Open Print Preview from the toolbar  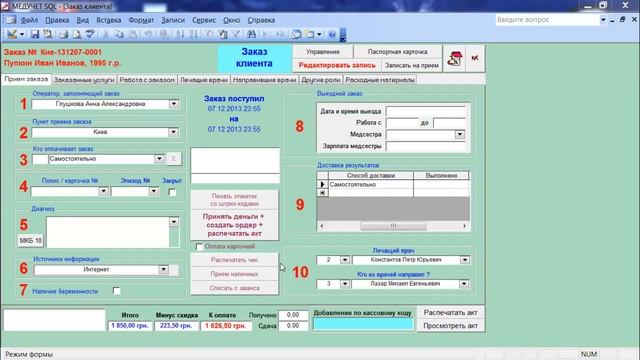(x=76, y=34)
